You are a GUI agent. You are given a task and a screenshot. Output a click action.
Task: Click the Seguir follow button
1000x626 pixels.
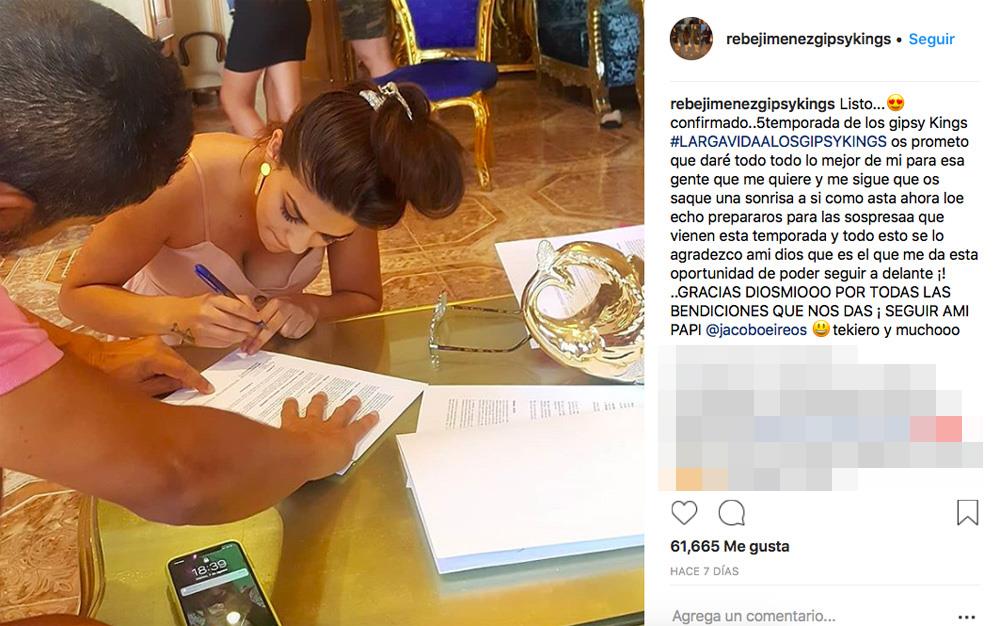(x=931, y=39)
